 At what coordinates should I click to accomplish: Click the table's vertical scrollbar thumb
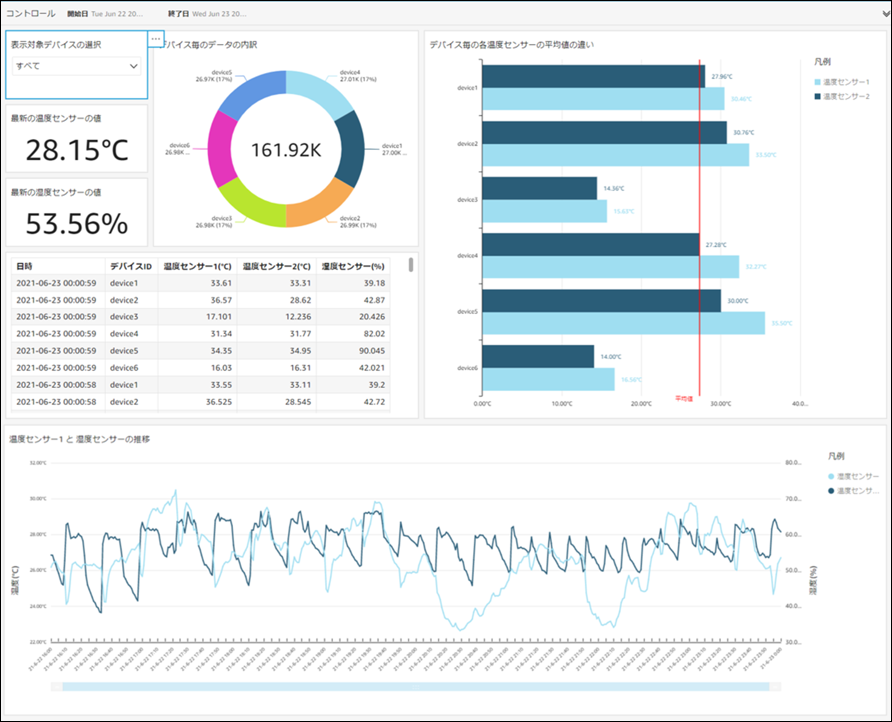411,265
